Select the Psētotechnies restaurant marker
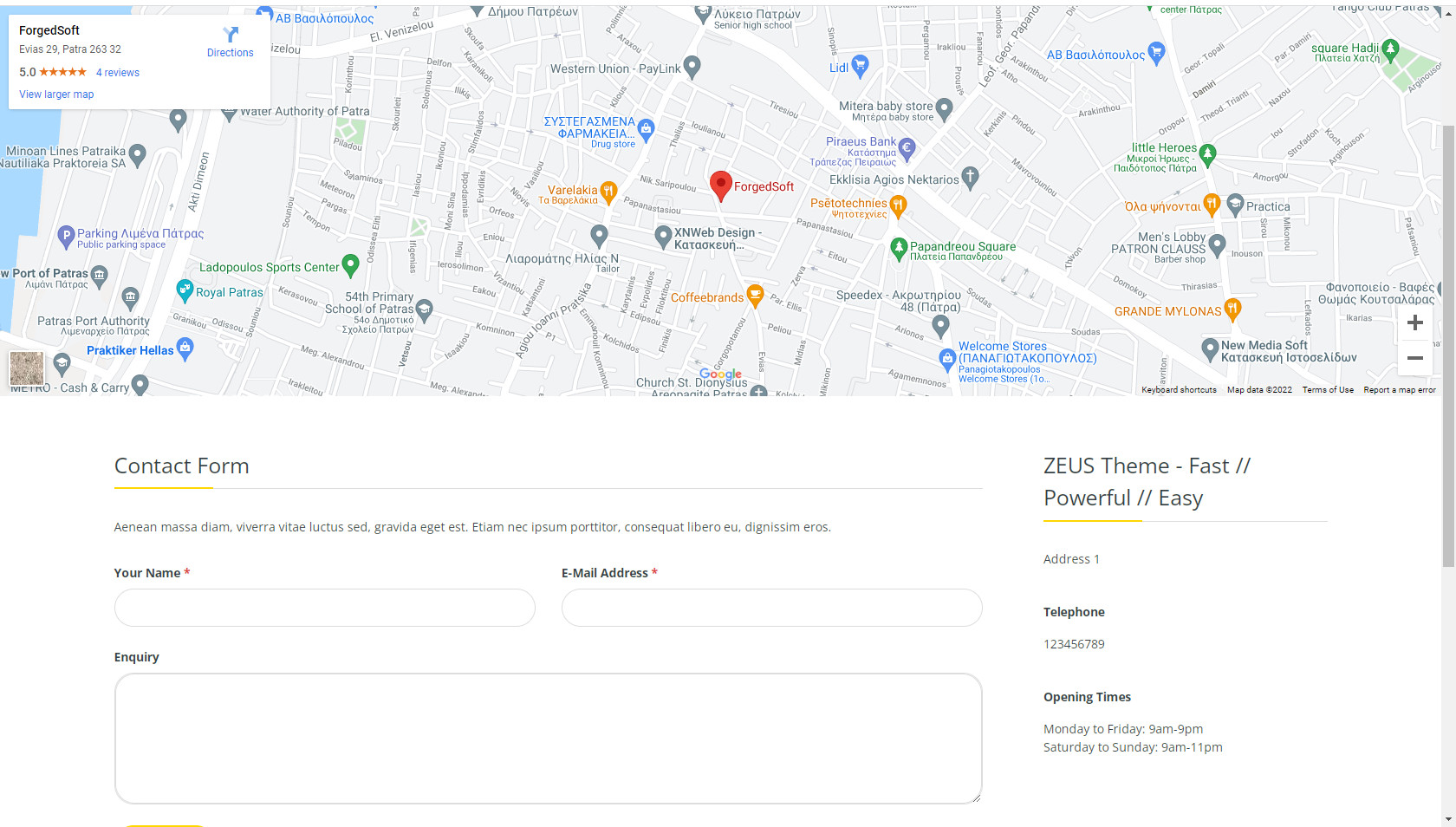 tap(898, 205)
